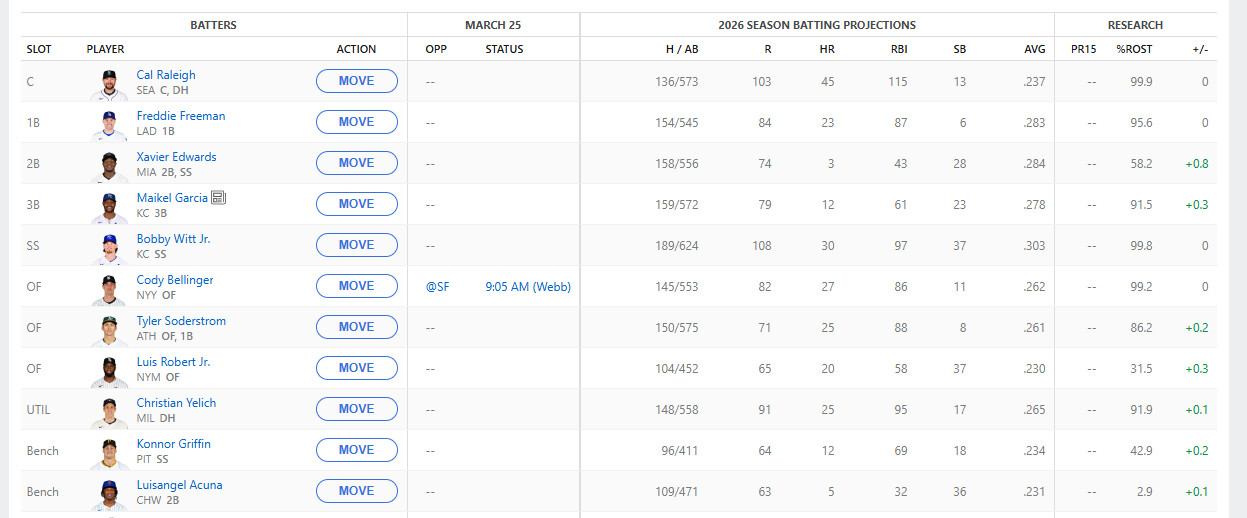Open Christian Yelich player link
This screenshot has width=1247, height=518.
click(x=176, y=403)
